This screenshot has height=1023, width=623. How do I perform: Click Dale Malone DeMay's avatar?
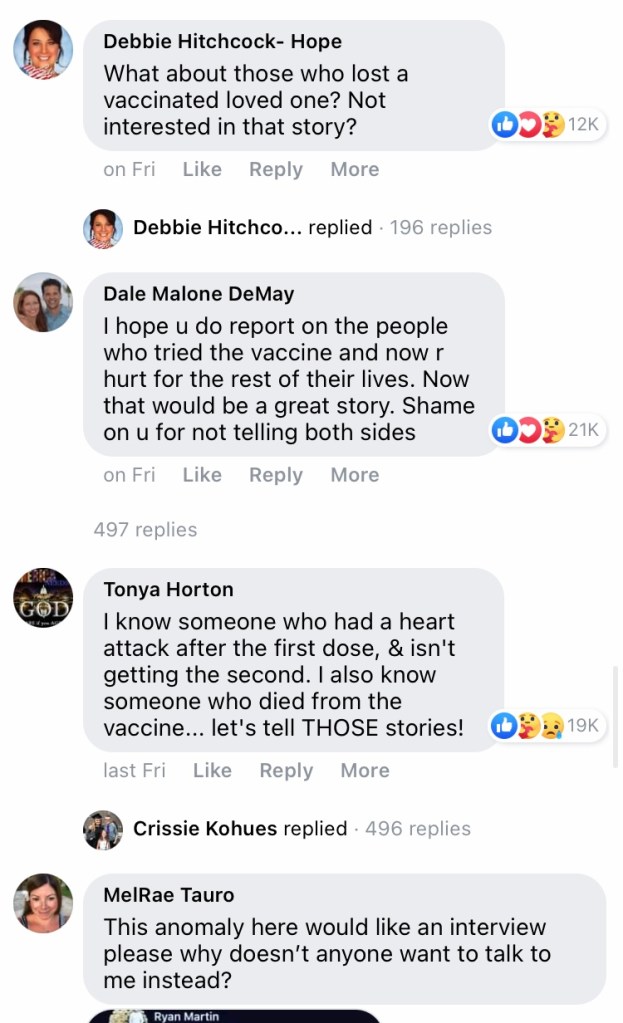point(43,302)
